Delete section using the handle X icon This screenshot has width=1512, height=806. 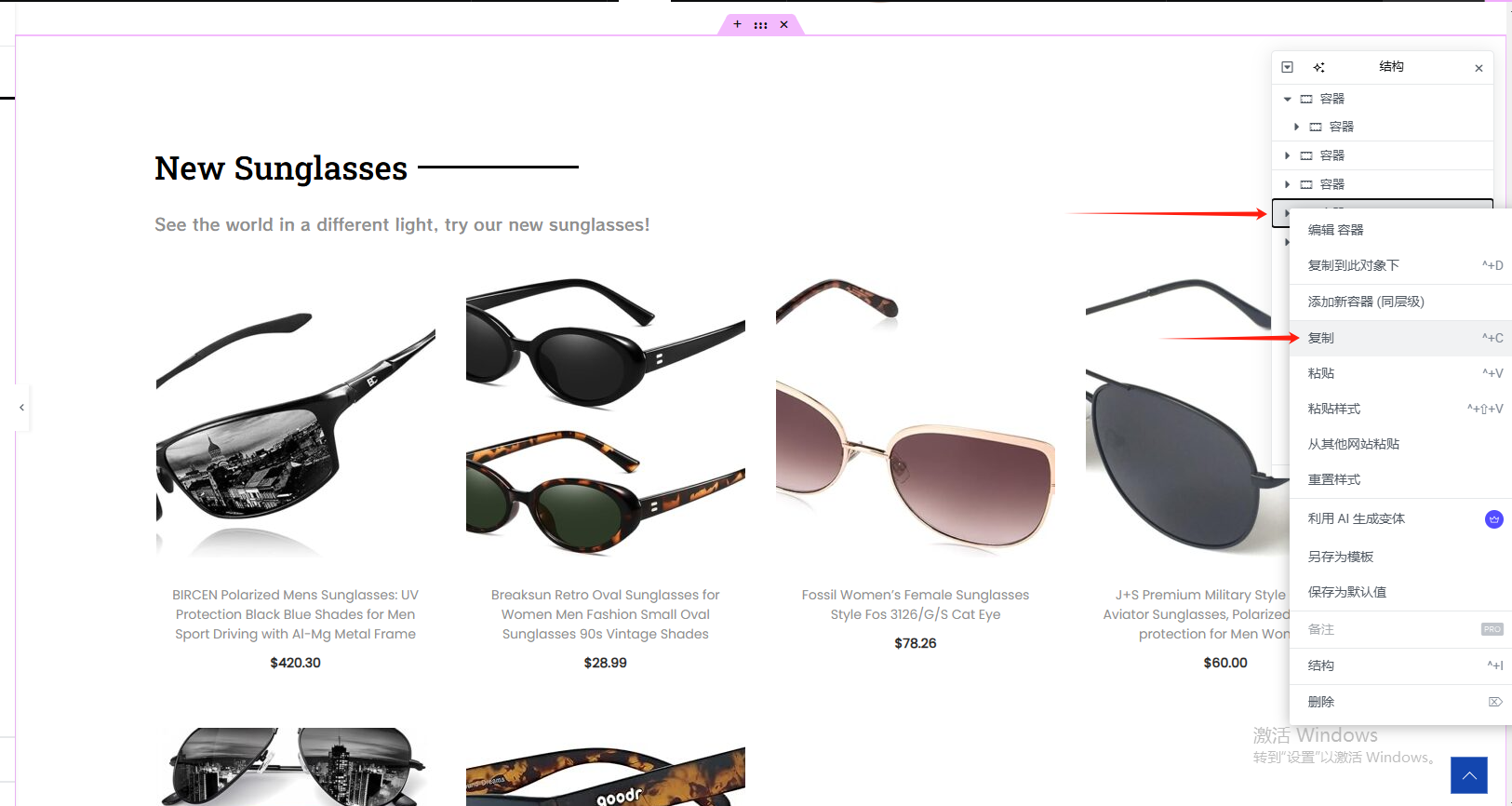tap(784, 25)
